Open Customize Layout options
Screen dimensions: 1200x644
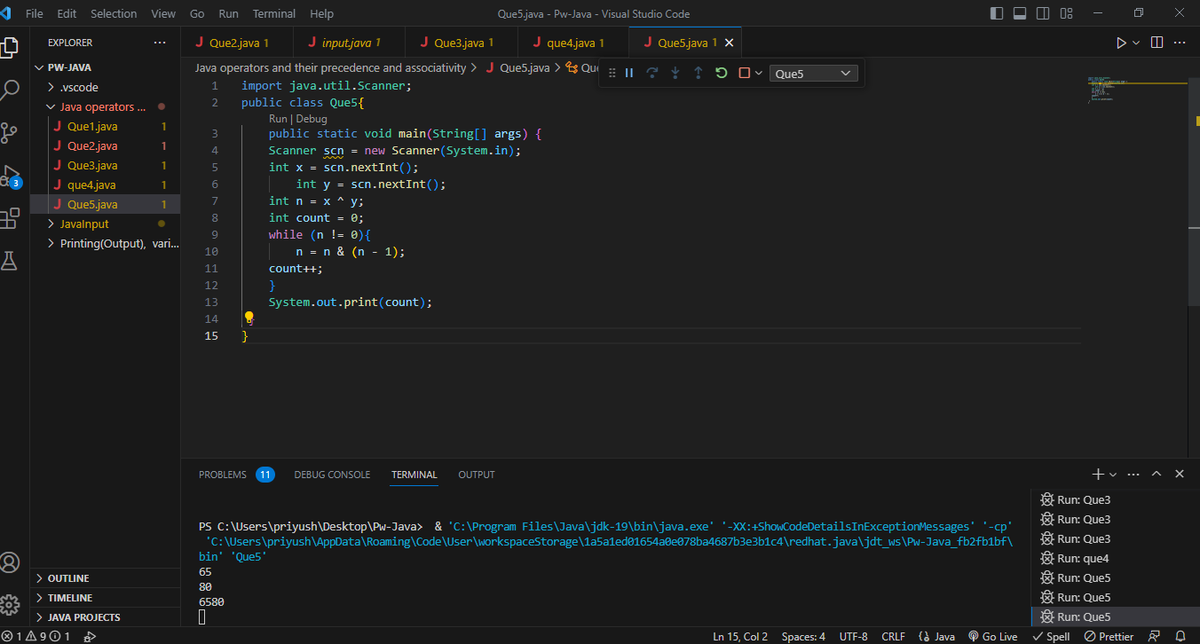point(1066,14)
